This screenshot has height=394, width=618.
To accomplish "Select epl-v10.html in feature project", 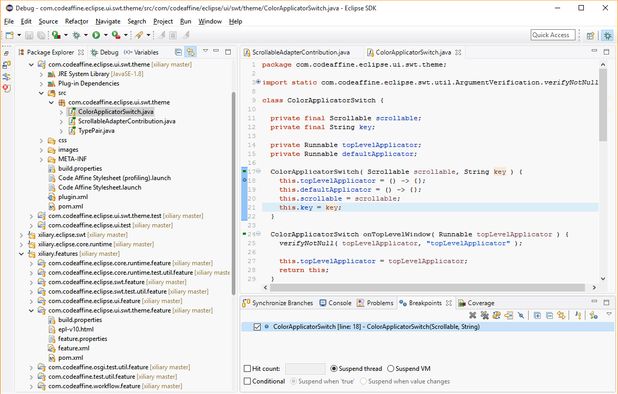I will tap(76, 329).
